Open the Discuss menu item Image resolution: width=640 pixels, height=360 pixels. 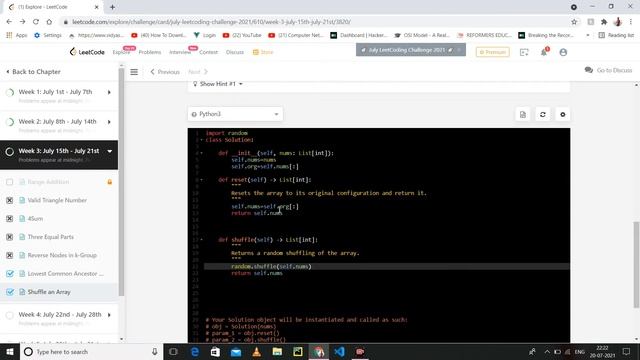[235, 52]
